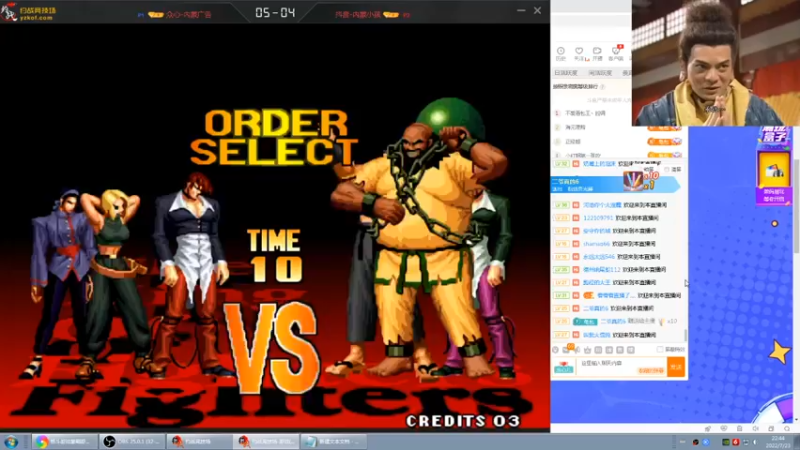This screenshot has height=450, width=800.
Task: Click player two's name right of score
Action: pyautogui.click(x=358, y=14)
